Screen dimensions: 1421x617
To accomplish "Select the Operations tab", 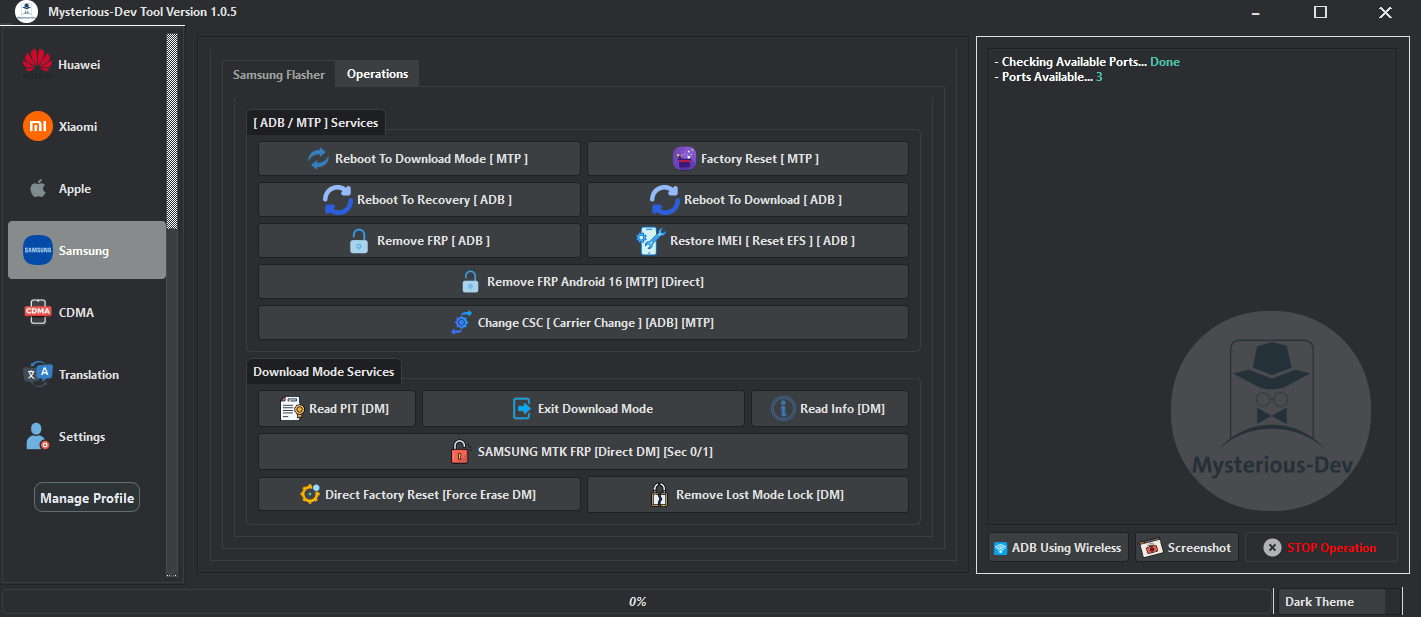I will tap(377, 73).
